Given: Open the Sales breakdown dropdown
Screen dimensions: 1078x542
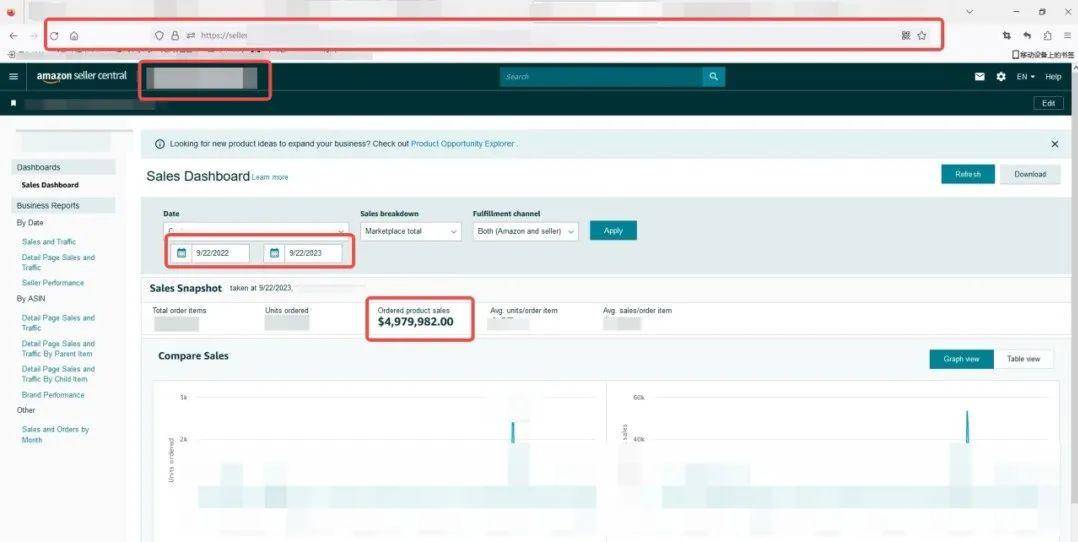Looking at the screenshot, I should click(410, 232).
